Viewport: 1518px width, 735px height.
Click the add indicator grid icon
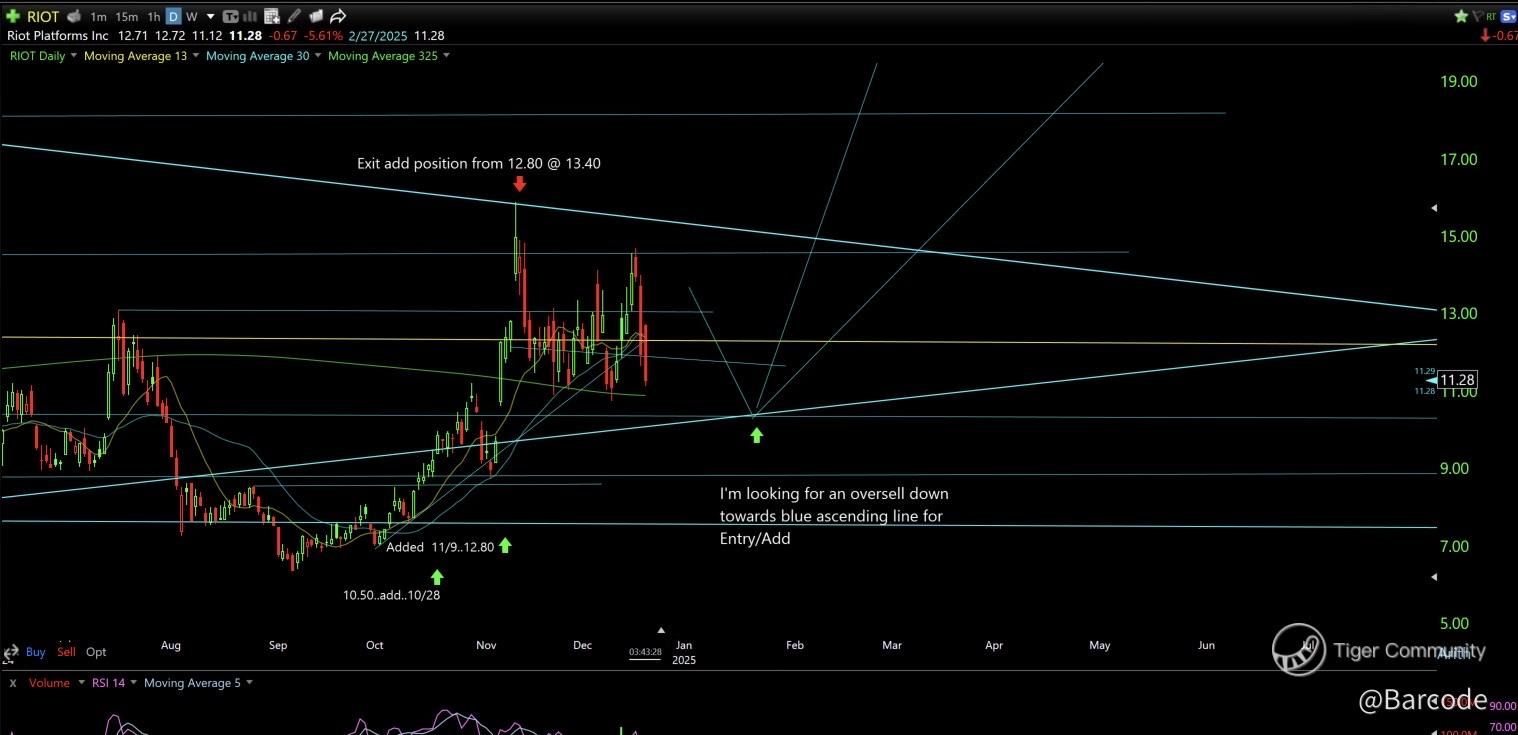pos(272,16)
